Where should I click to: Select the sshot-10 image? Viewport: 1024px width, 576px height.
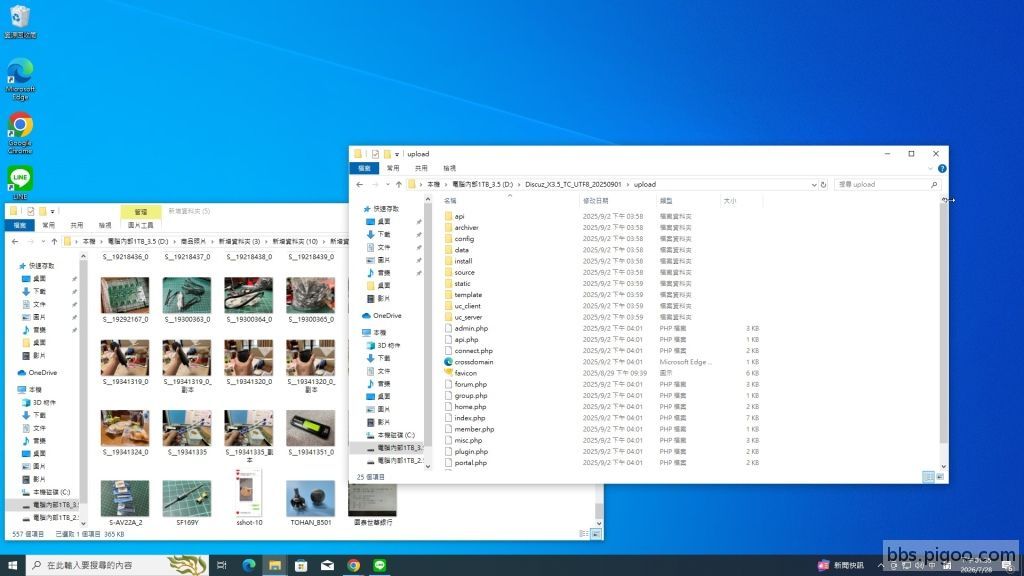pos(249,498)
